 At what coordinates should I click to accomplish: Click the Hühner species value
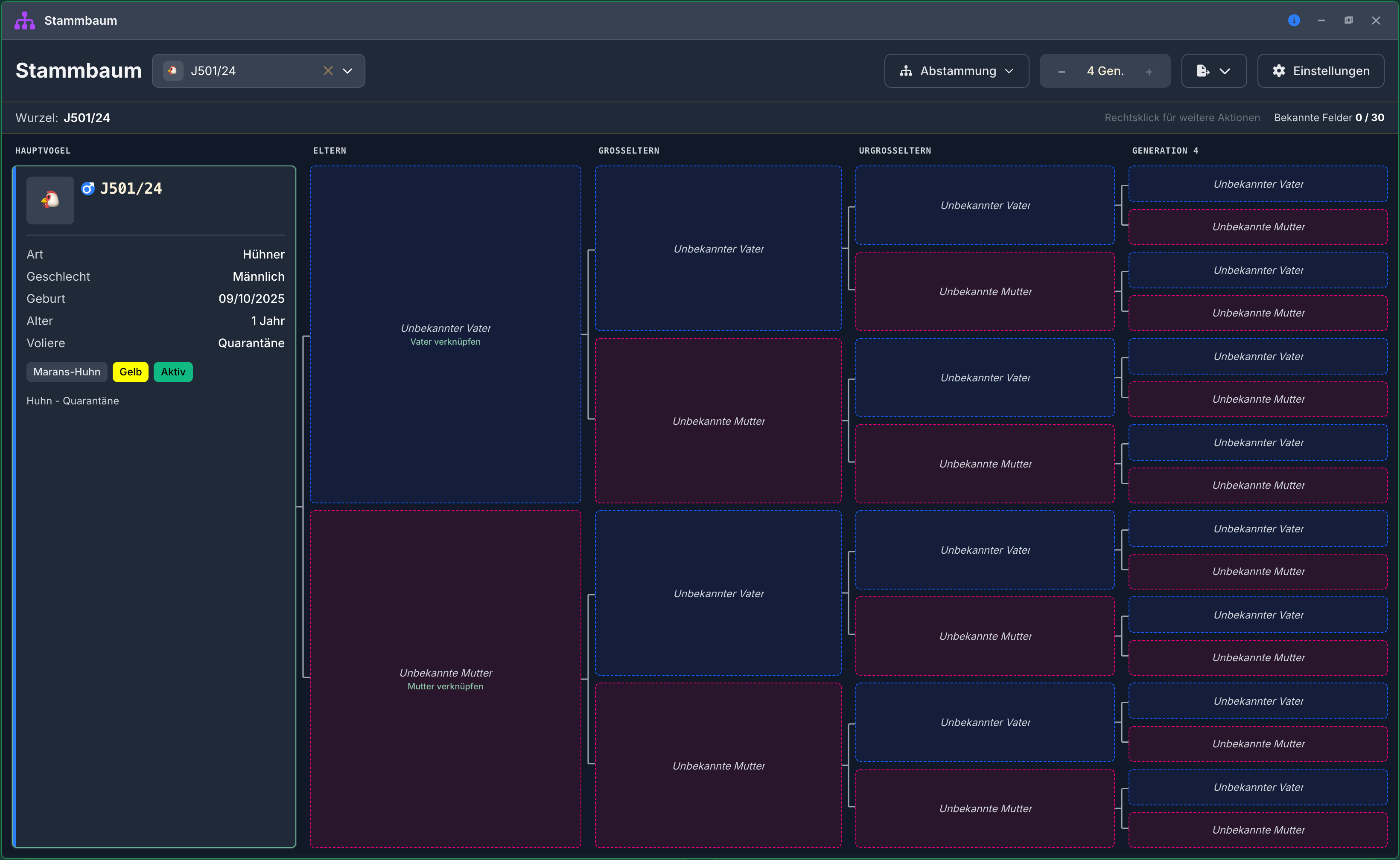[263, 254]
